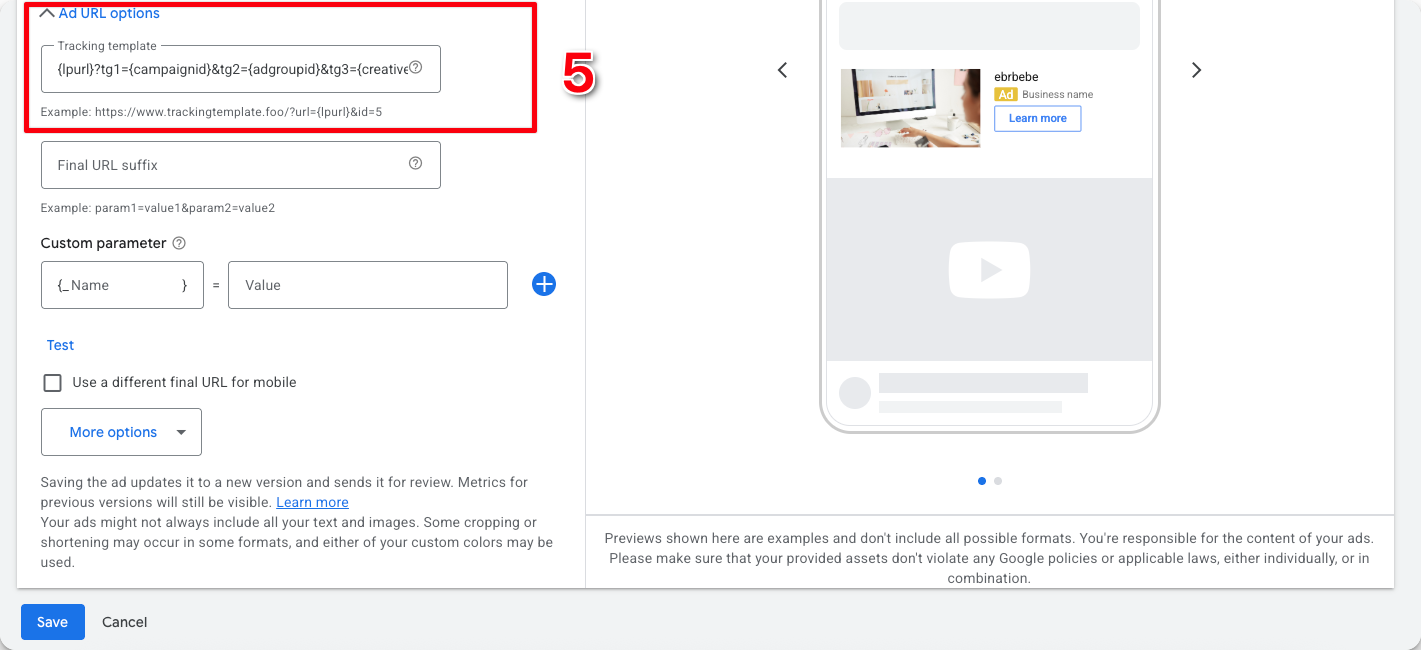This screenshot has width=1421, height=650.
Task: Collapse the Ad URL options section
Action: (99, 13)
